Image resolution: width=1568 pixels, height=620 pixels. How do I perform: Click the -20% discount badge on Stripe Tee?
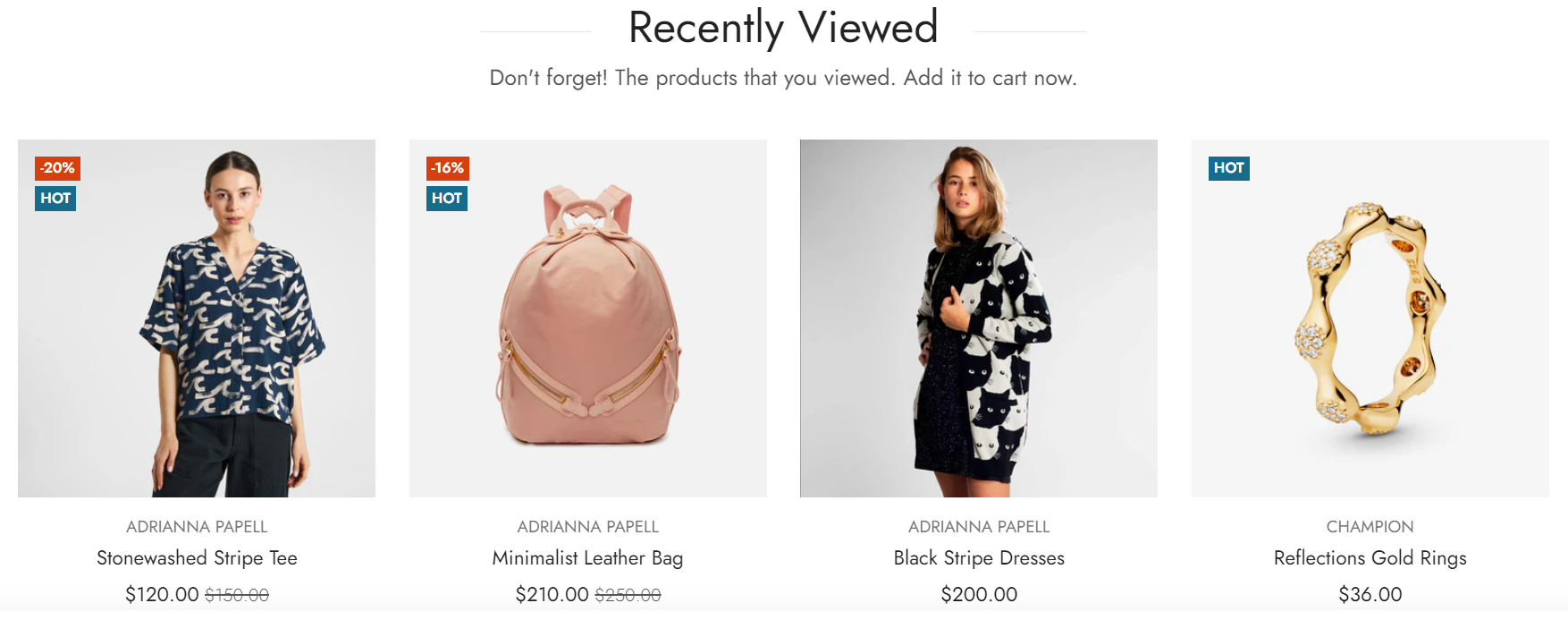(57, 168)
